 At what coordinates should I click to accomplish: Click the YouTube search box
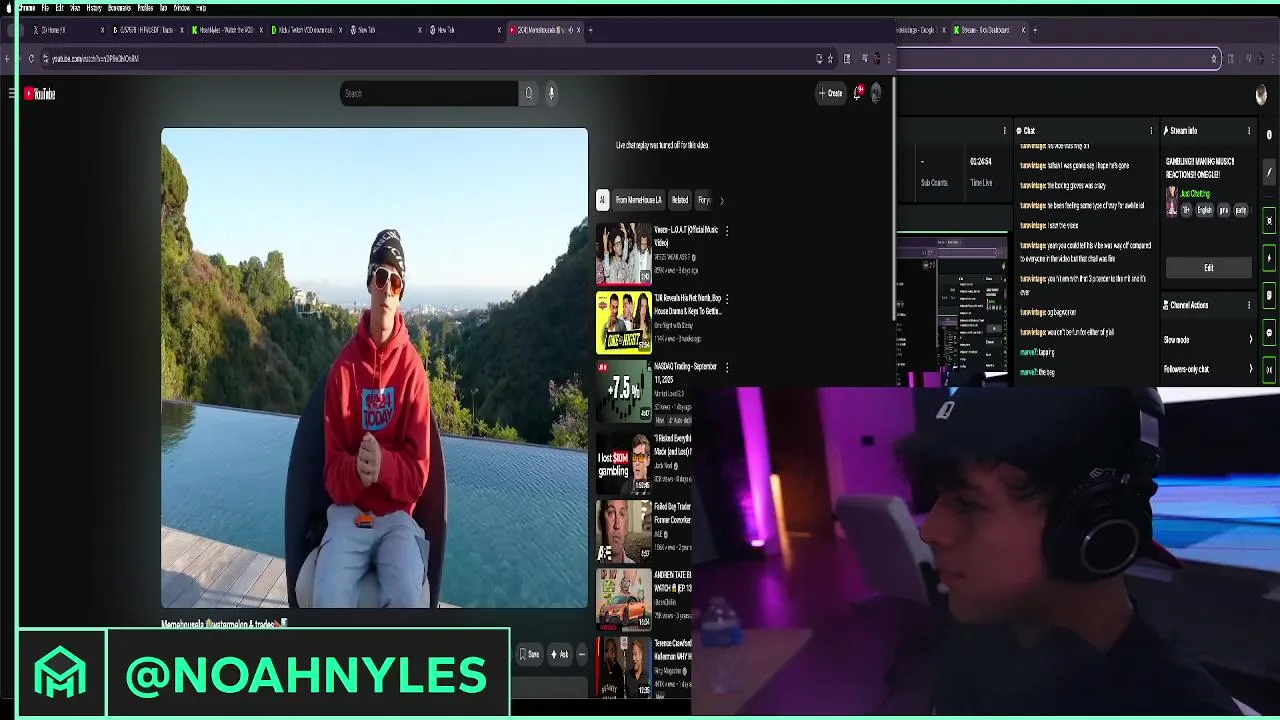[430, 94]
